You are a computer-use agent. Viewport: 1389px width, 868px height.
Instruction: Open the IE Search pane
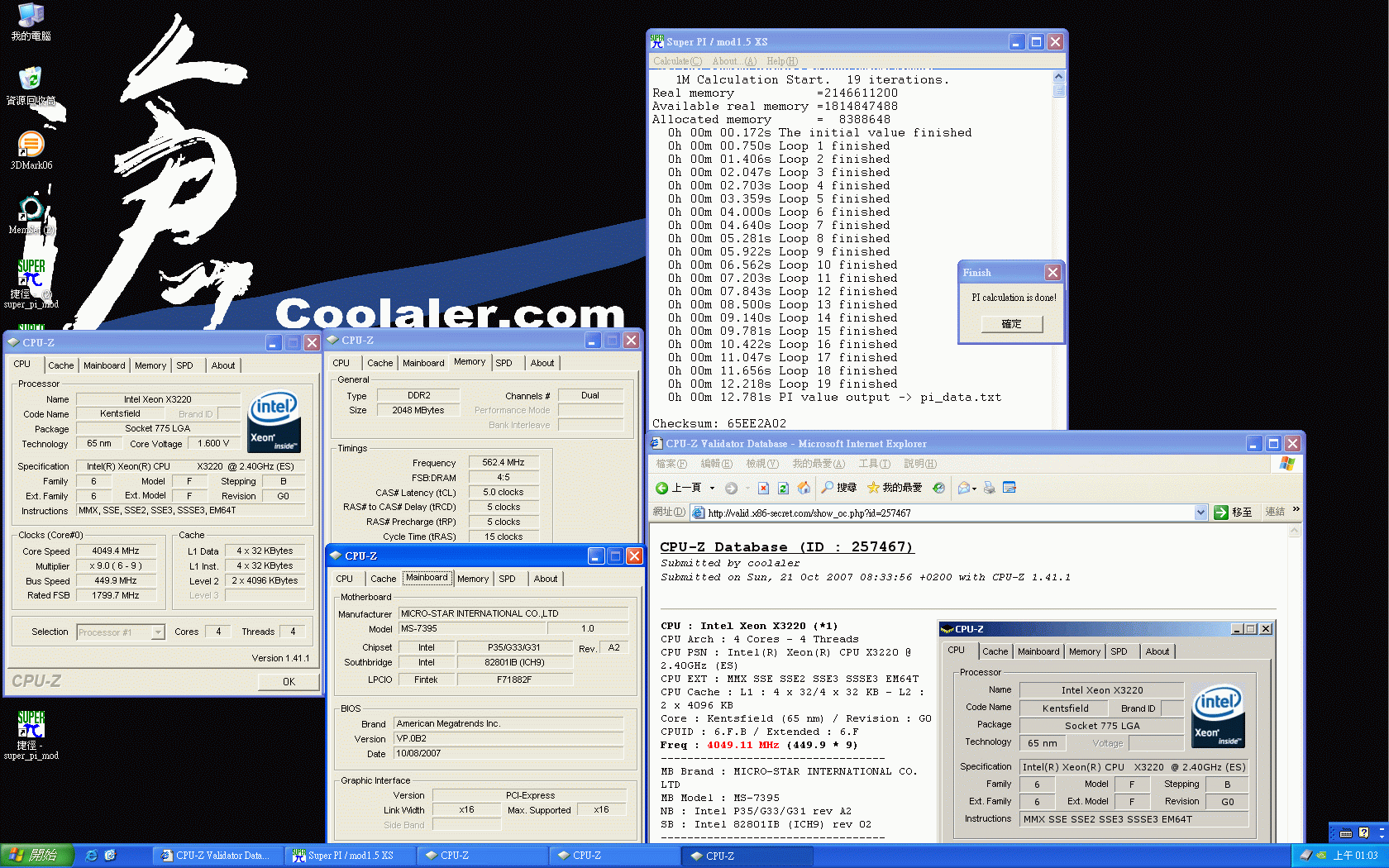pos(838,488)
